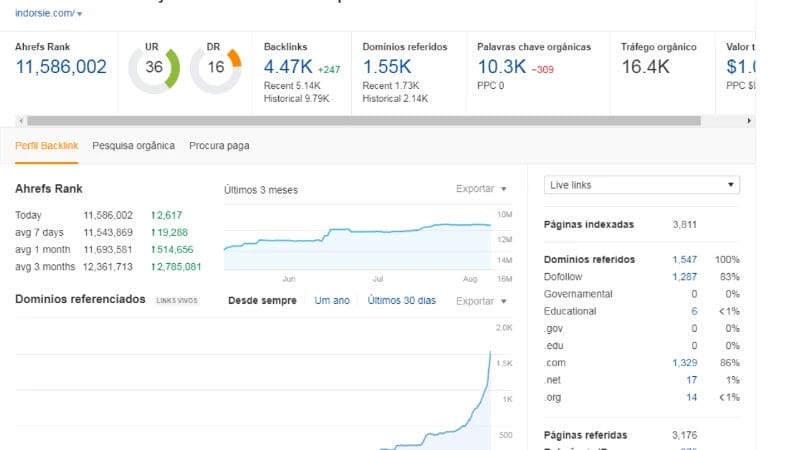Open Domínios referidos count 1,547
Screen dimensions: 800x450
[684, 260]
